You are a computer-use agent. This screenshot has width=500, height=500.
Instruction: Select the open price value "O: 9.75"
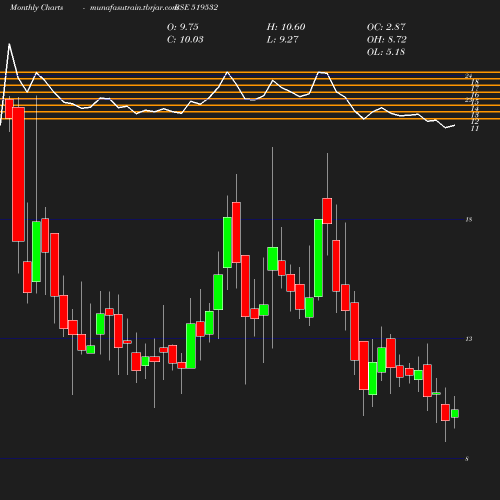tap(183, 27)
